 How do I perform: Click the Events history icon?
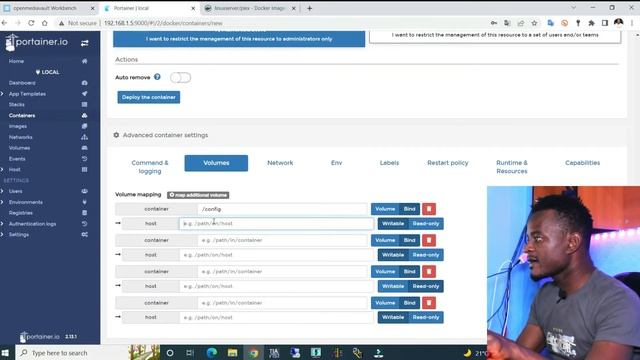84,159
